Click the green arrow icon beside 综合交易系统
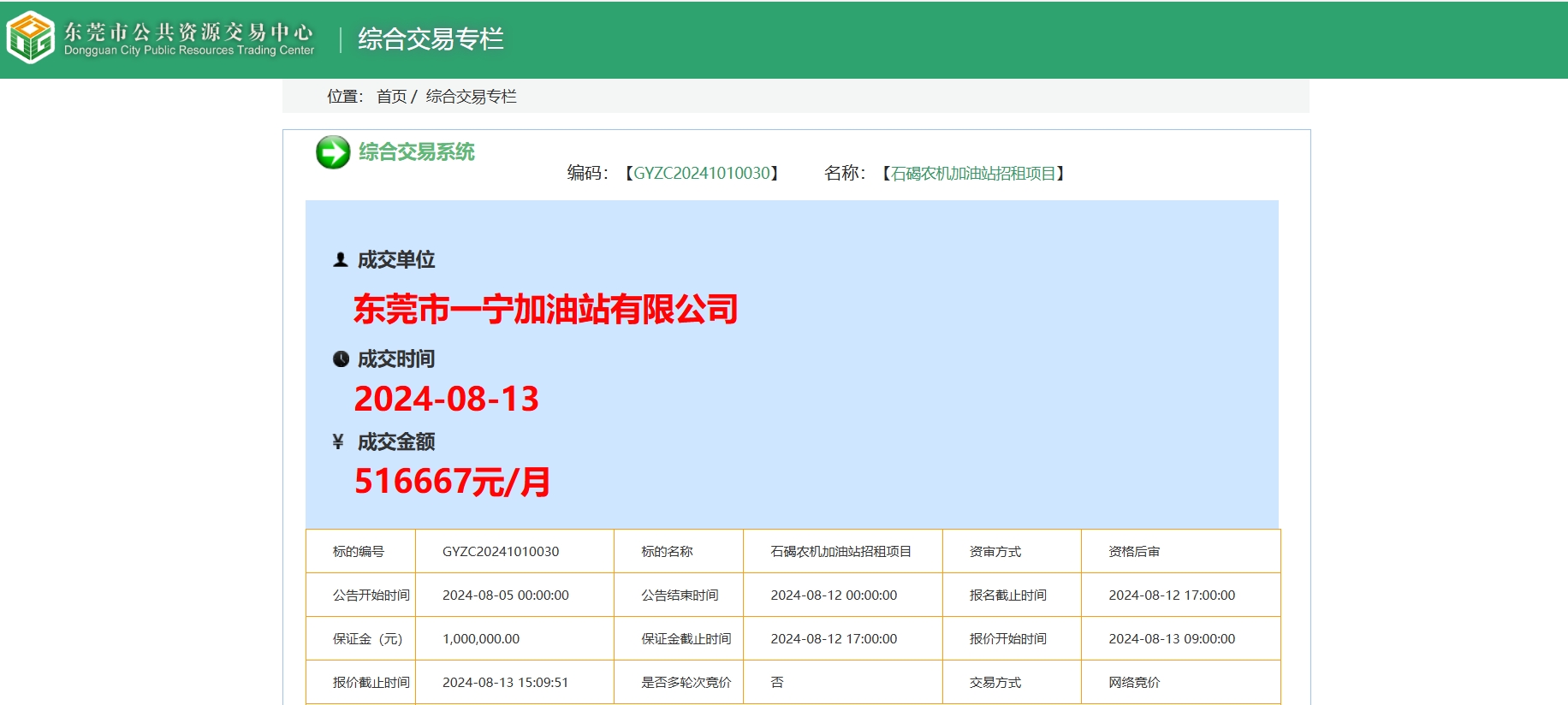 333,152
